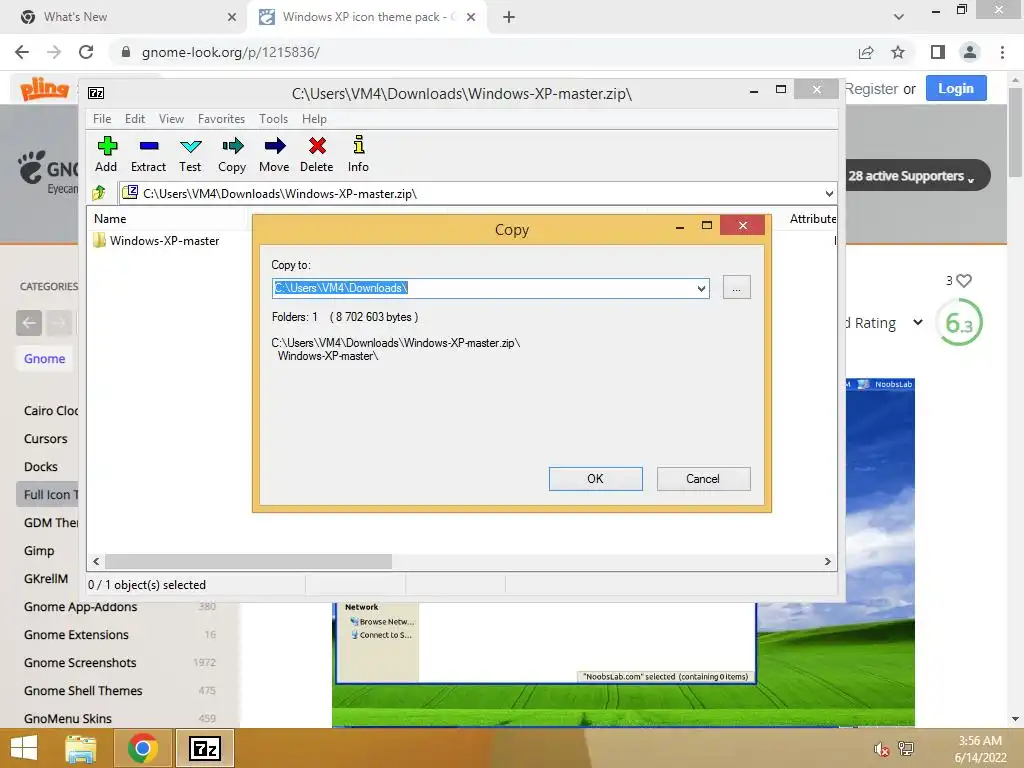Screen dimensions: 1024x768
Task: Click the 7-Zip taskbar icon
Action: pyautogui.click(x=204, y=748)
